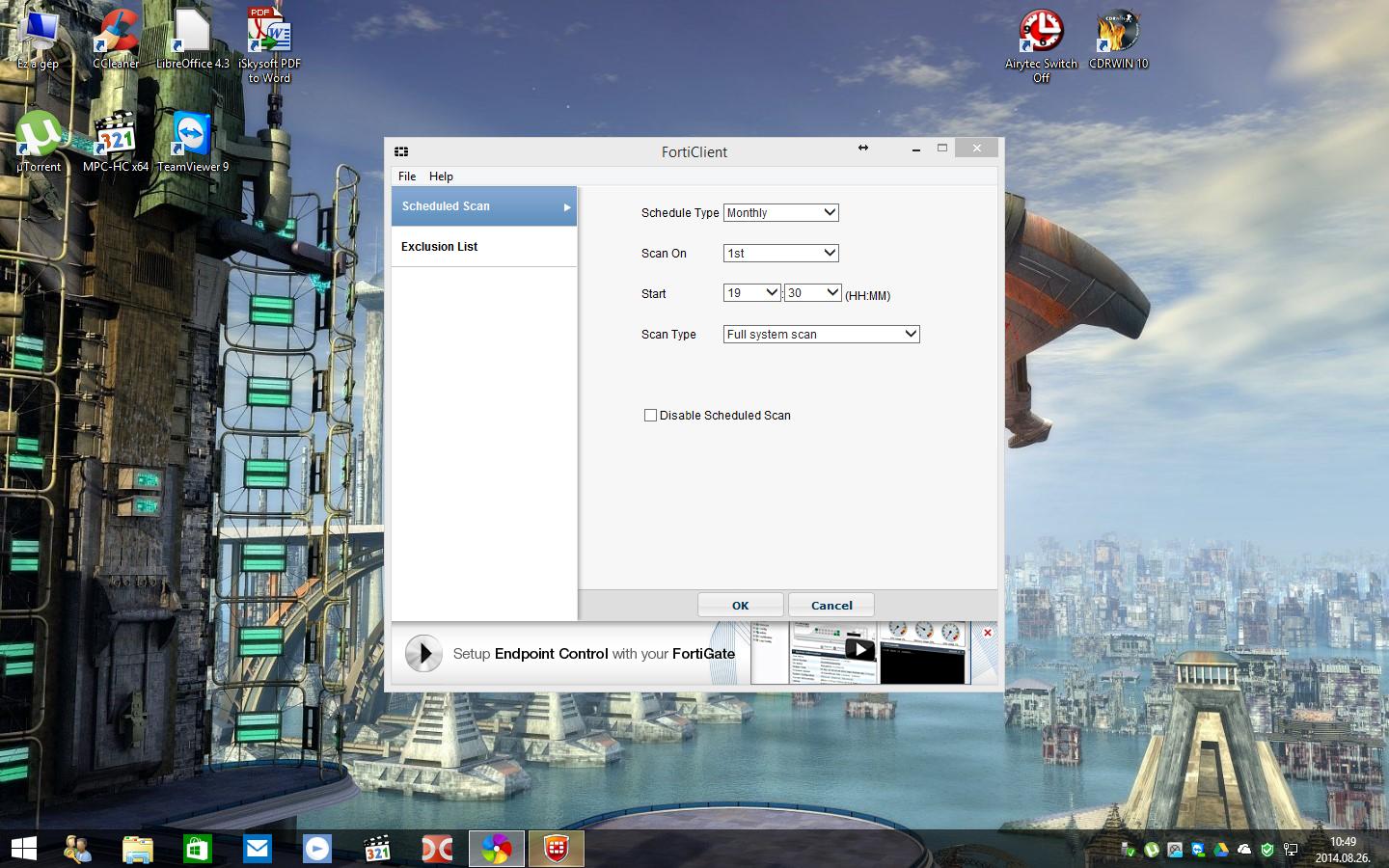
Task: Click the OneDrive cloud tray icon
Action: (1244, 850)
